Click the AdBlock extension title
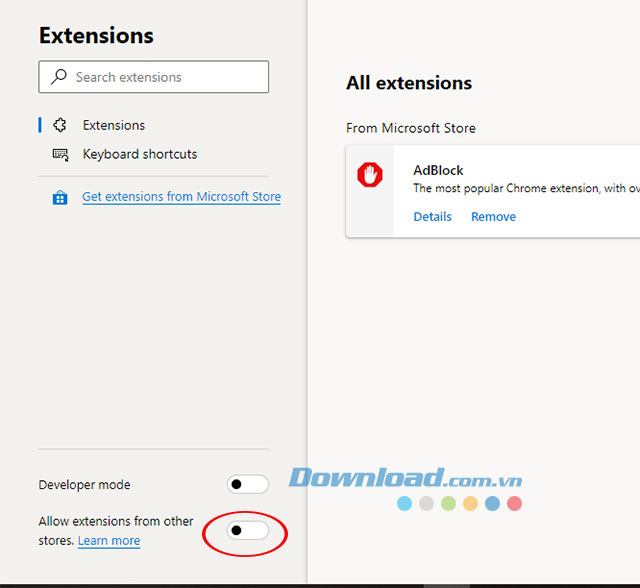Screen dimensions: 640x588 point(438,170)
